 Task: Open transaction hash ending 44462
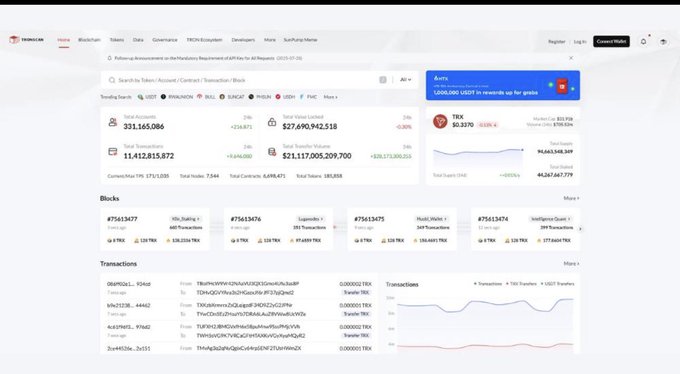(129, 305)
